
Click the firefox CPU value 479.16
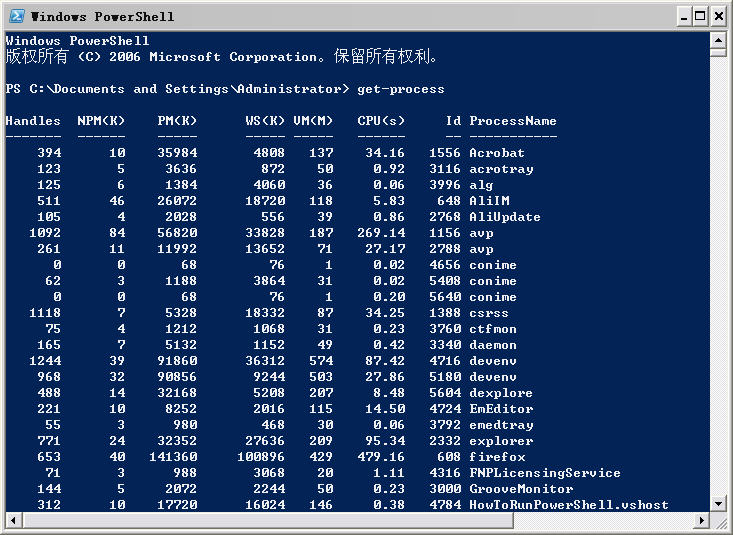coord(381,456)
